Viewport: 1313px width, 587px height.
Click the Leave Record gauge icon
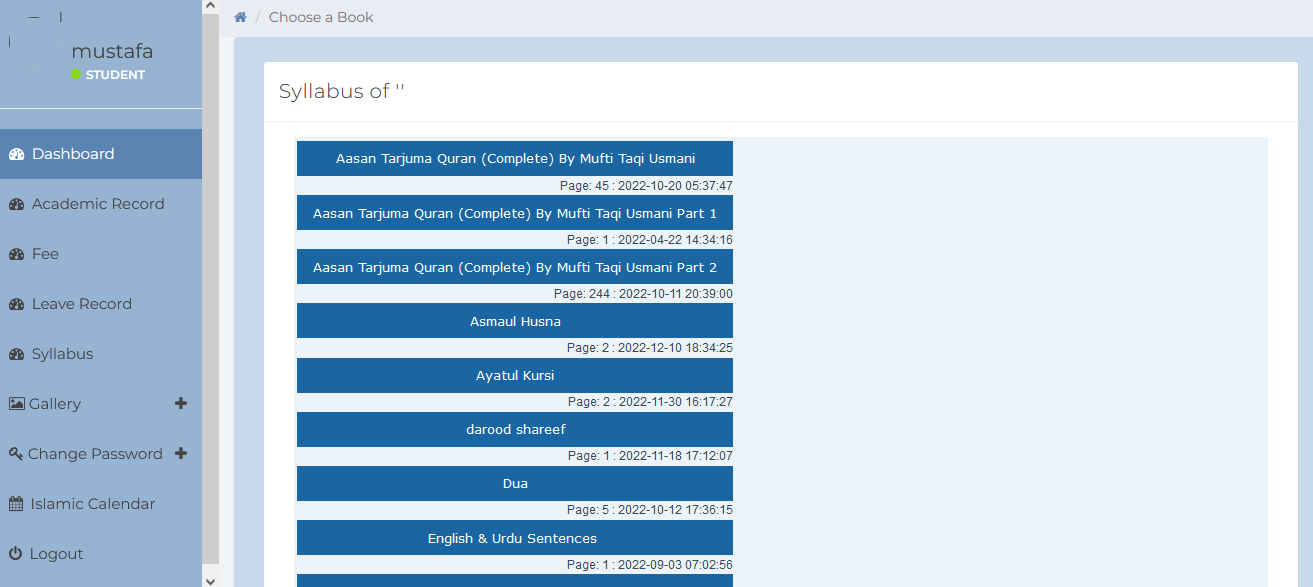point(16,304)
